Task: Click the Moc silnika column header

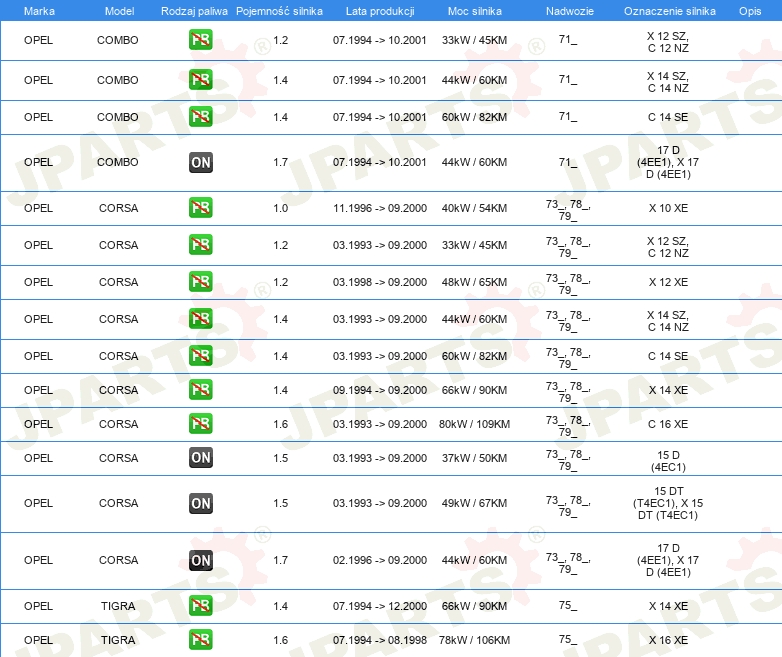Action: pos(474,11)
